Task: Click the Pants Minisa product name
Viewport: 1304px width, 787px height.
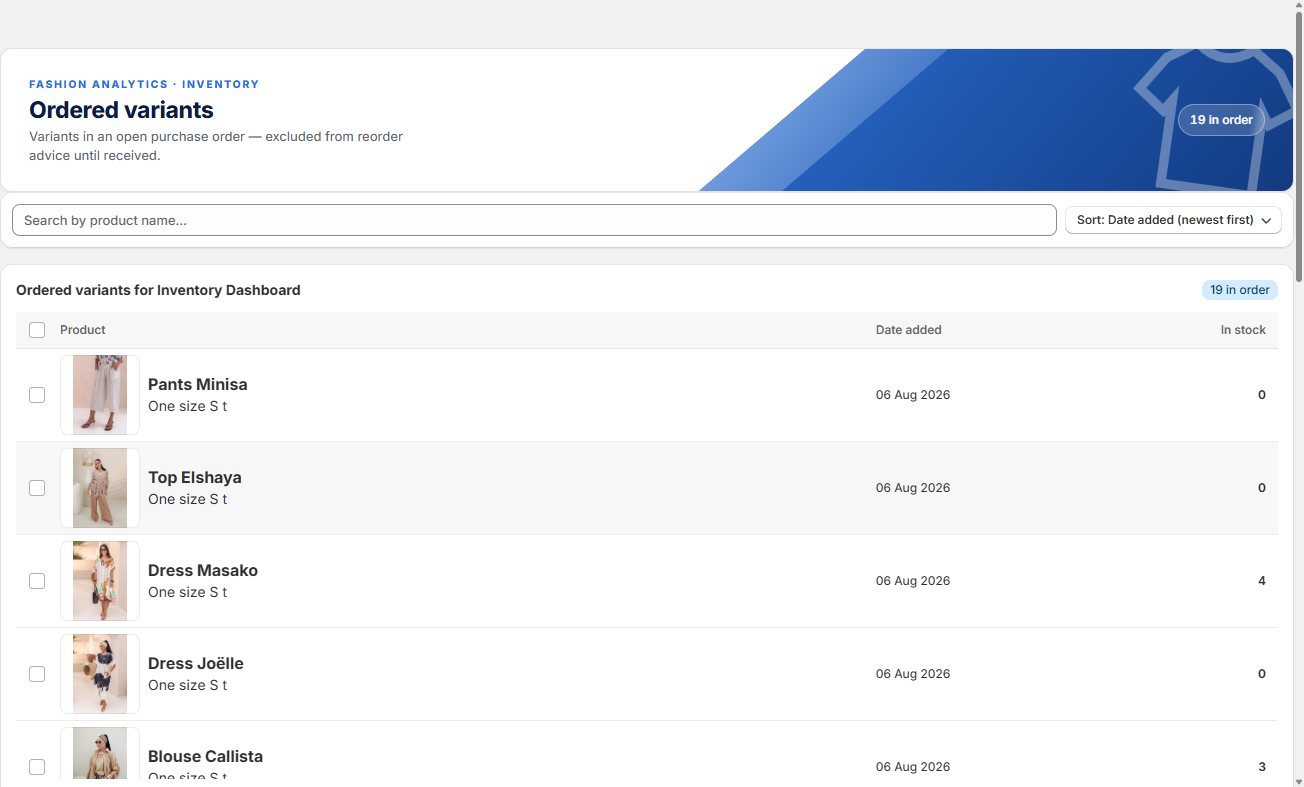Action: click(x=198, y=384)
